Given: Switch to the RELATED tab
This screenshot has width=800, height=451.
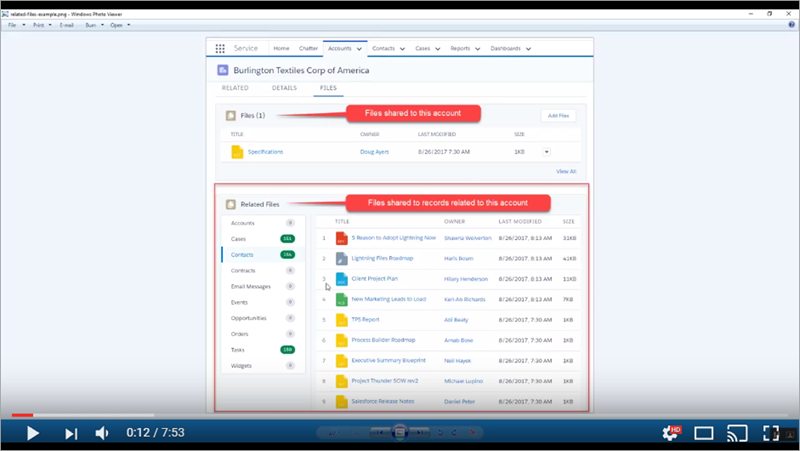Looking at the screenshot, I should pos(235,88).
